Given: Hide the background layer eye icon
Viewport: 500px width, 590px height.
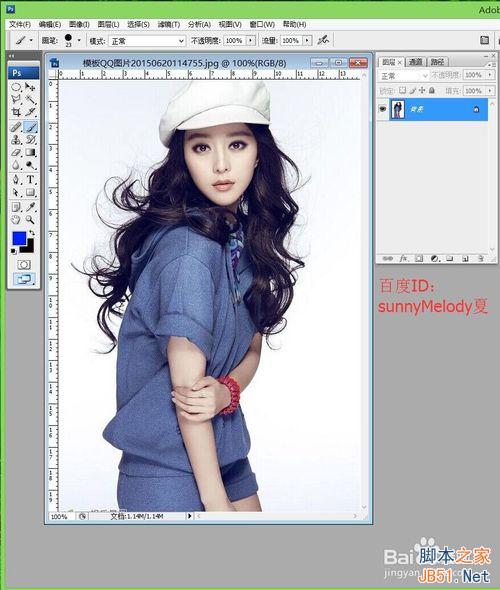Looking at the screenshot, I should coord(383,109).
